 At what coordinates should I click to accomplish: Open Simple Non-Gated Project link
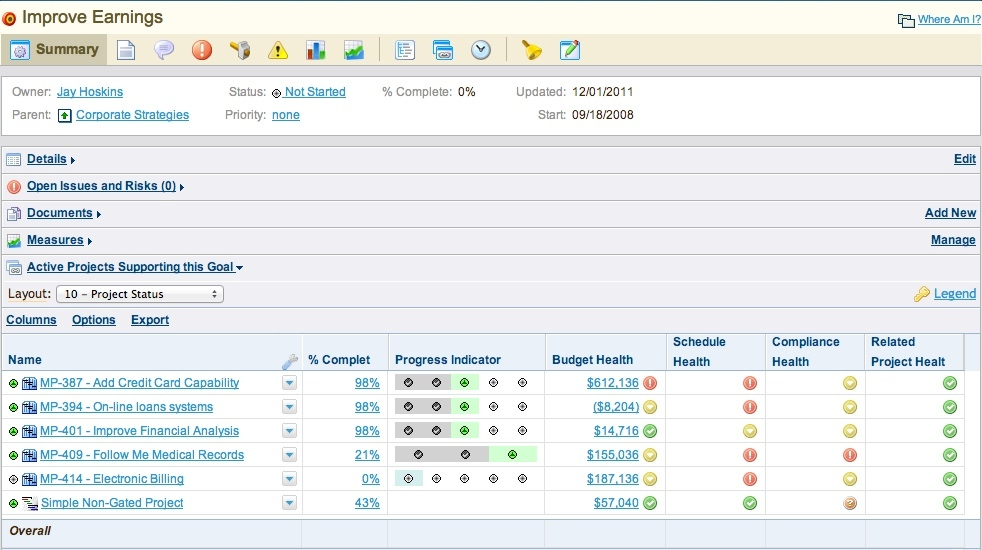point(112,502)
